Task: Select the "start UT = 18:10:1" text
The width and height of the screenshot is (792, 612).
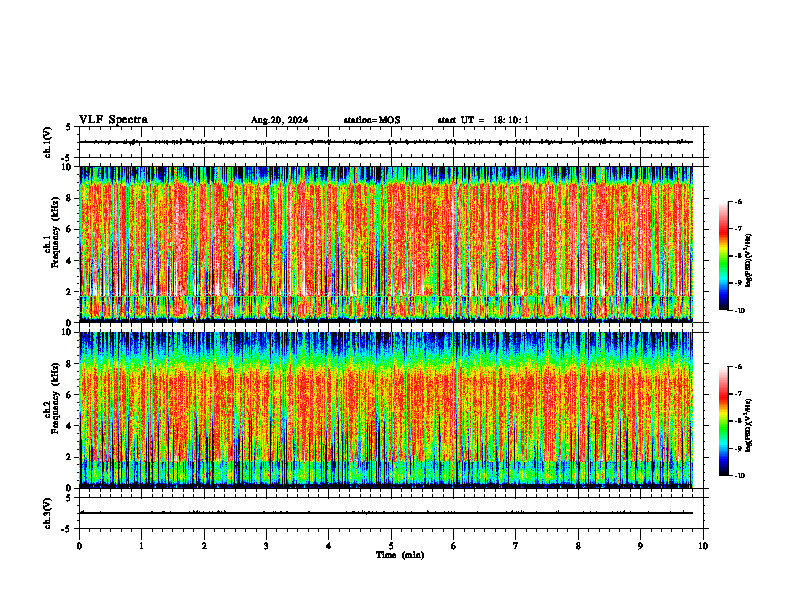Action: pos(483,120)
